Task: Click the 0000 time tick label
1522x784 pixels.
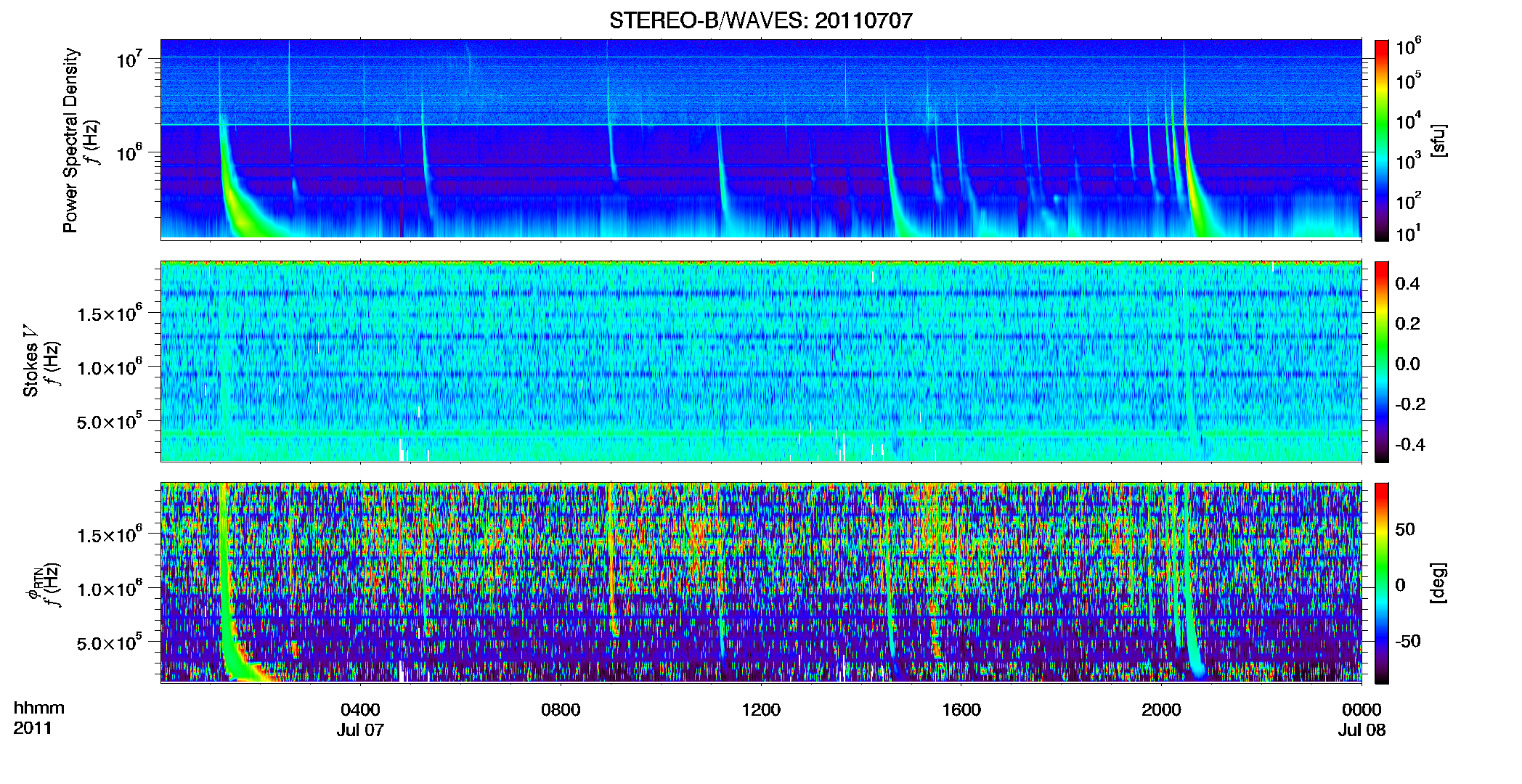Action: (1362, 710)
